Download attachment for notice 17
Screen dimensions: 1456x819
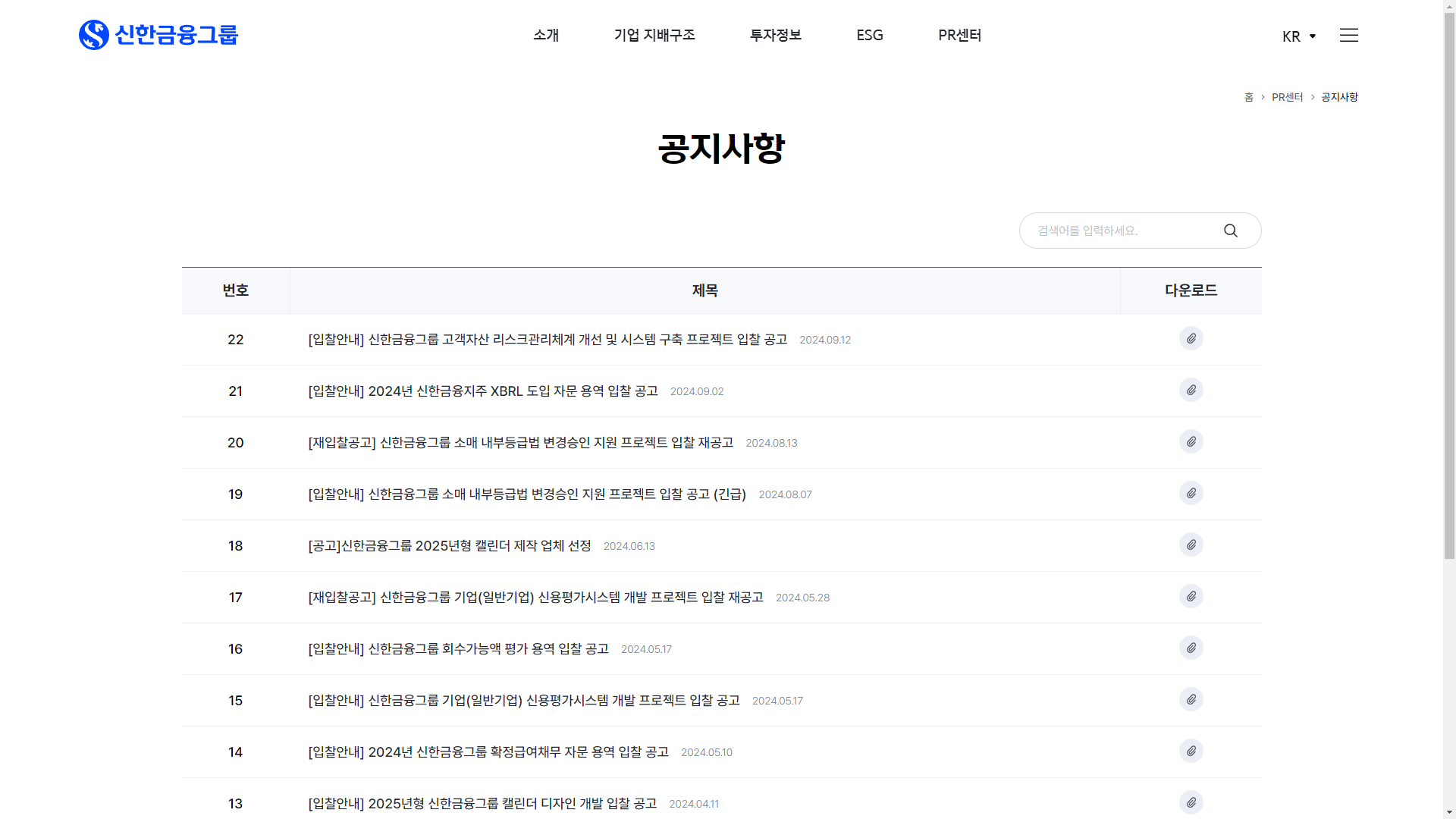(x=1191, y=597)
